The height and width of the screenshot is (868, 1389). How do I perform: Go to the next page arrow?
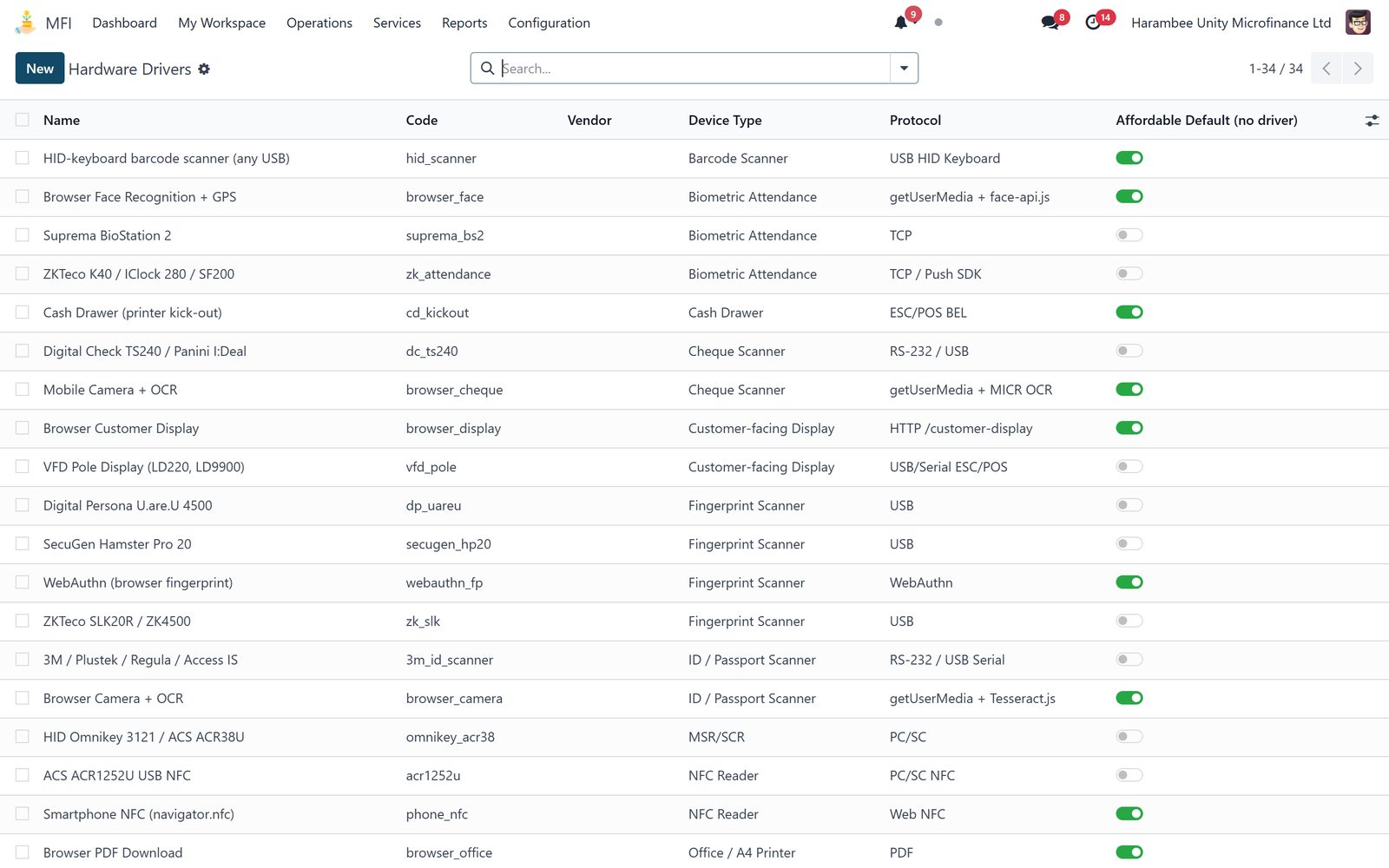pyautogui.click(x=1358, y=69)
